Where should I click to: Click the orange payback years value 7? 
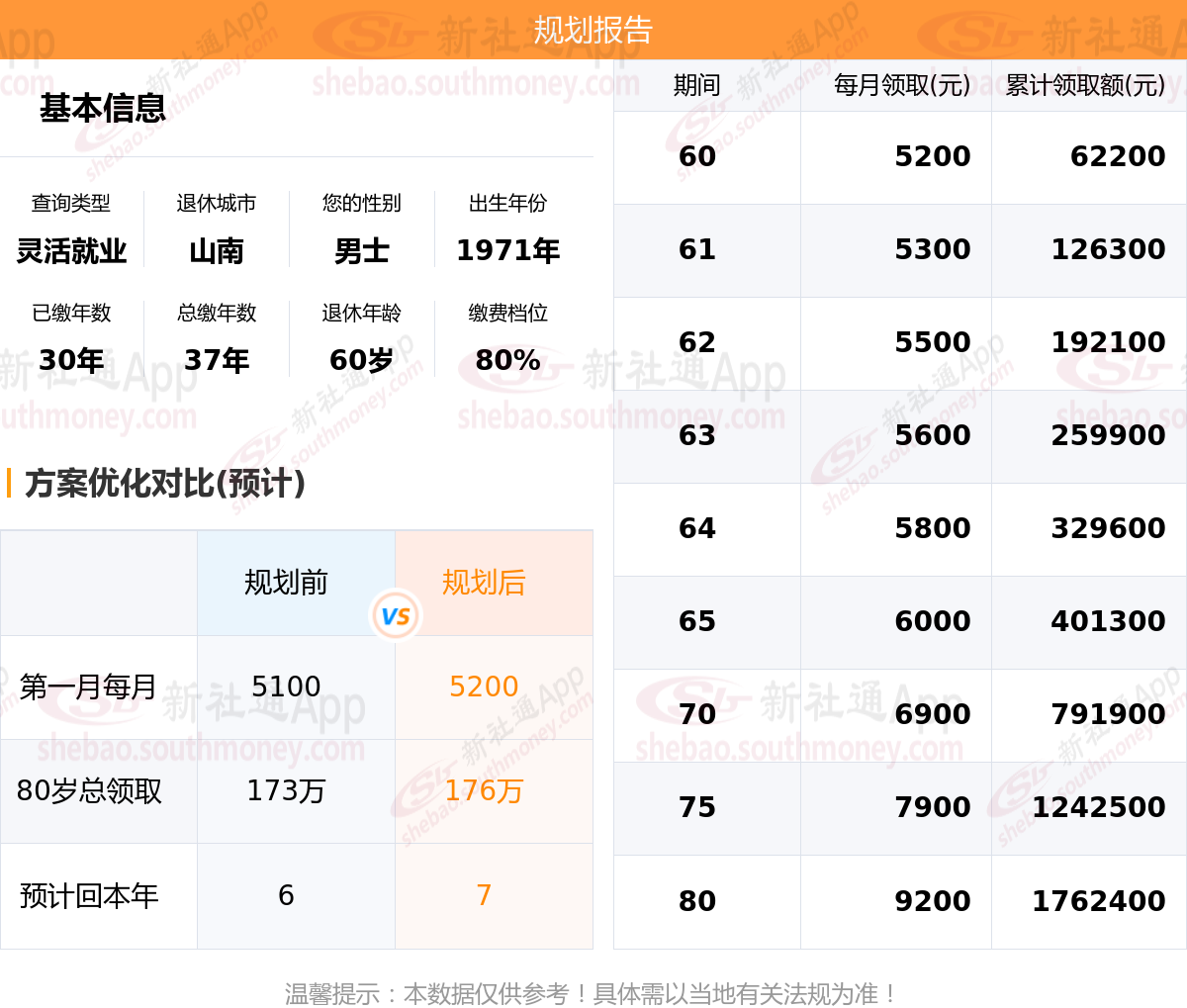[x=484, y=896]
